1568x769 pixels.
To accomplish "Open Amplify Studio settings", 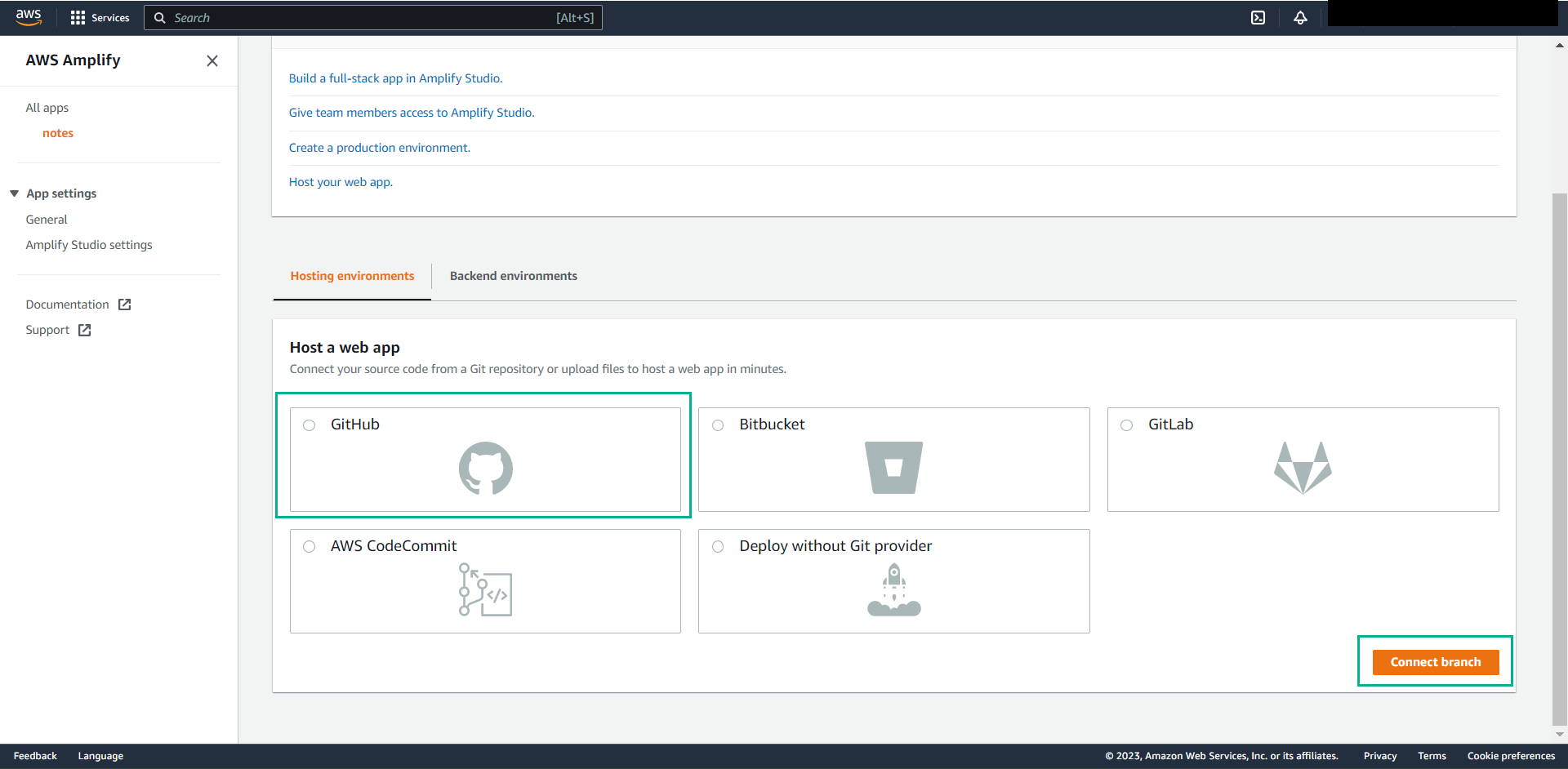I will tap(89, 245).
